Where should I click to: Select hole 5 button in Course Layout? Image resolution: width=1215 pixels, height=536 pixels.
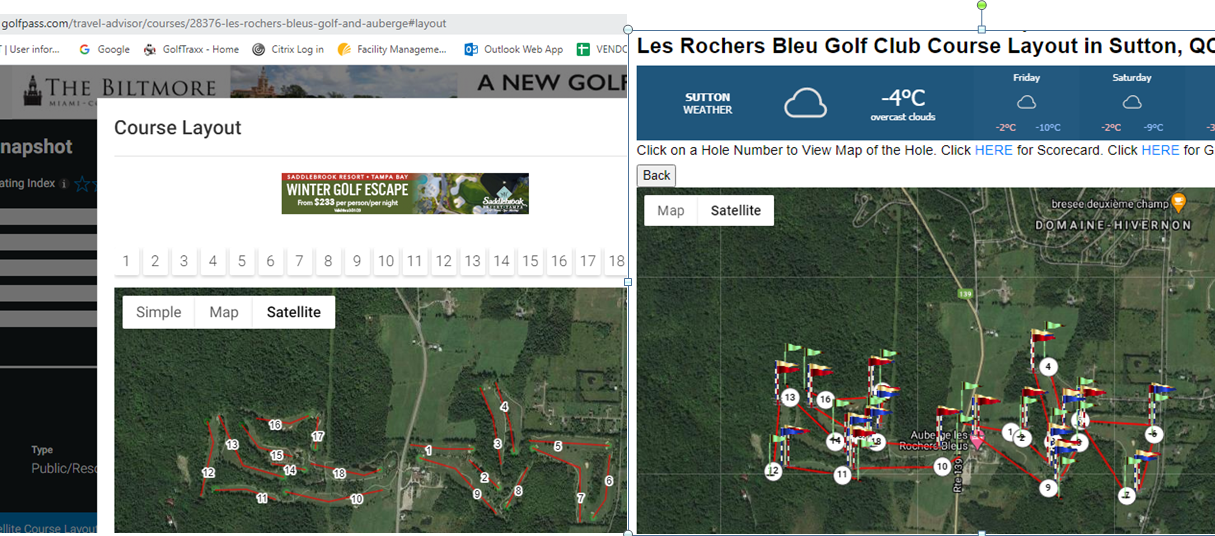[x=242, y=262]
